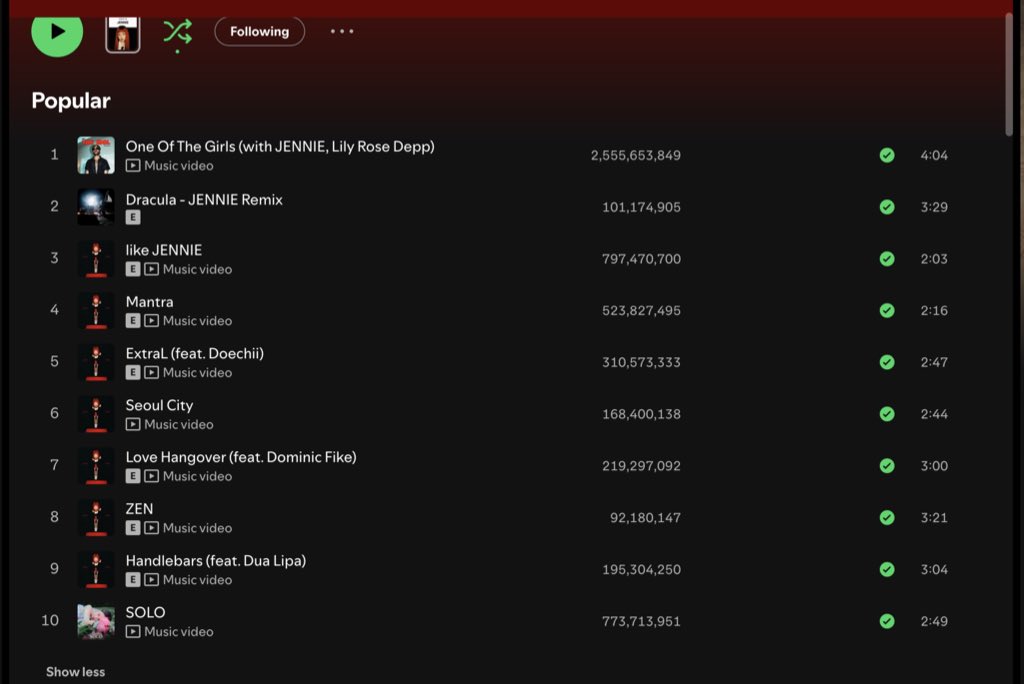
Task: Open the artist pick thumbnail beside play
Action: (x=123, y=34)
